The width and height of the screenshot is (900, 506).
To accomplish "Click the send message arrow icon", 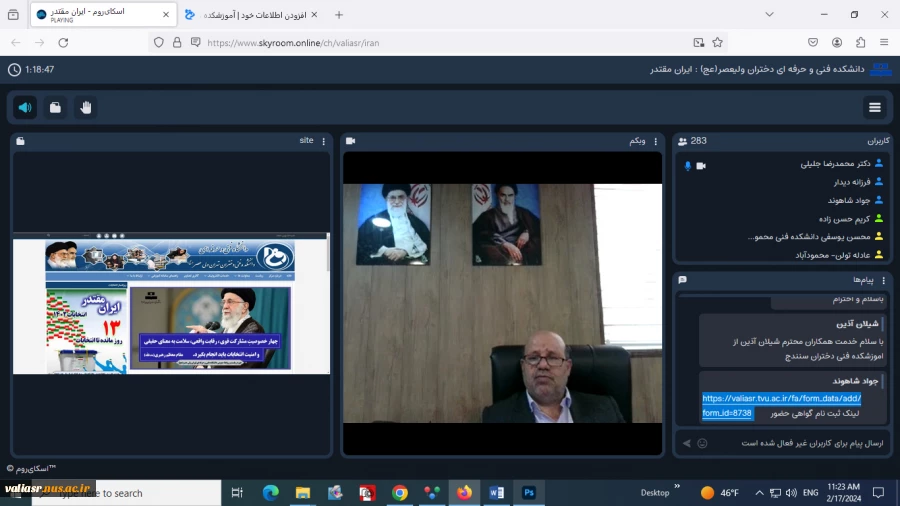I will pos(686,443).
